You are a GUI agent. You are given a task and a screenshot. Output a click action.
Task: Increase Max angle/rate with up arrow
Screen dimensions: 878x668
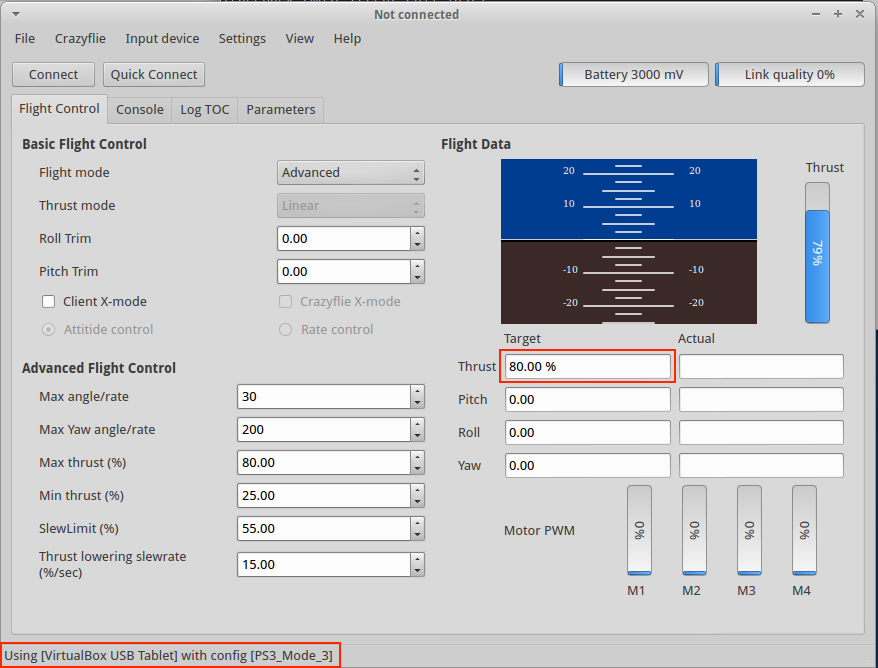click(x=417, y=391)
